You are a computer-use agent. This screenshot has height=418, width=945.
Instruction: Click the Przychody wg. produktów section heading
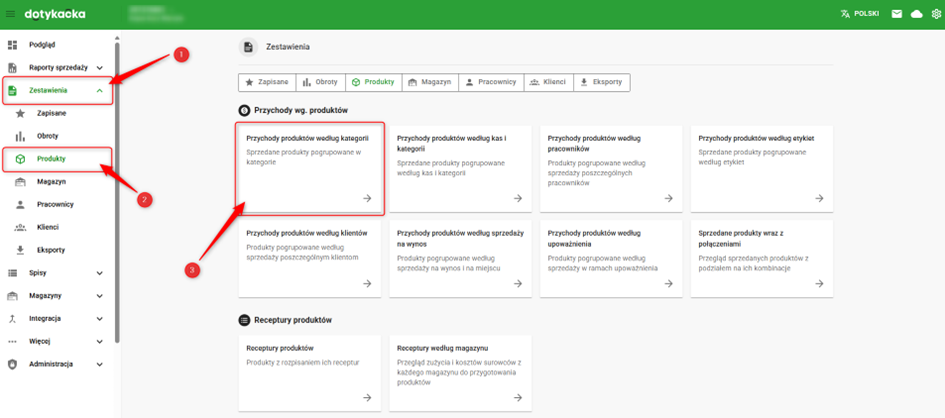[x=301, y=111]
